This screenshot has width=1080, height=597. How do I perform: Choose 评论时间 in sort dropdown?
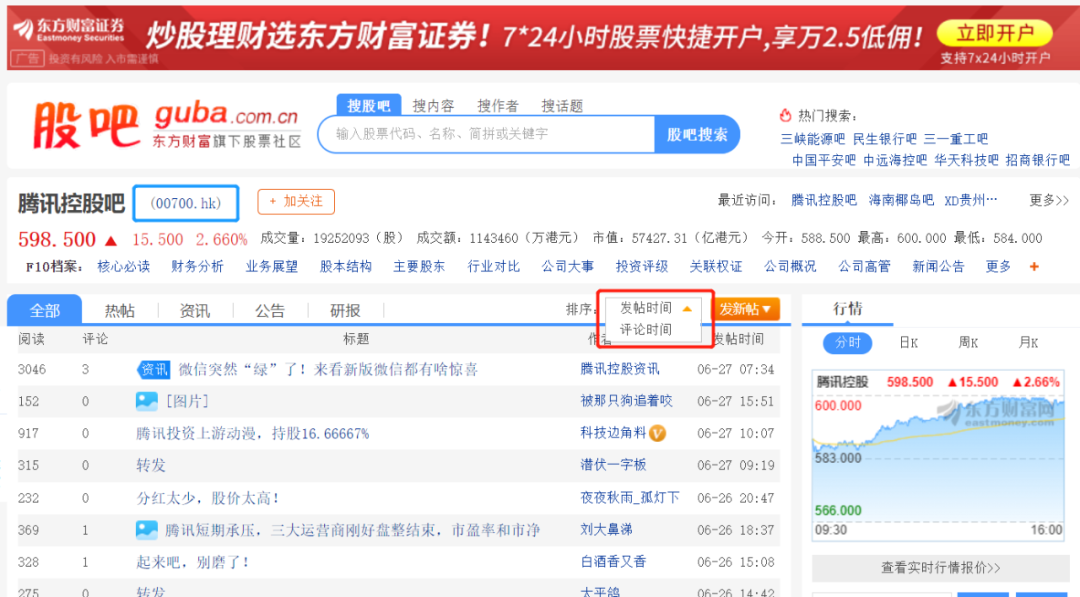tap(645, 330)
